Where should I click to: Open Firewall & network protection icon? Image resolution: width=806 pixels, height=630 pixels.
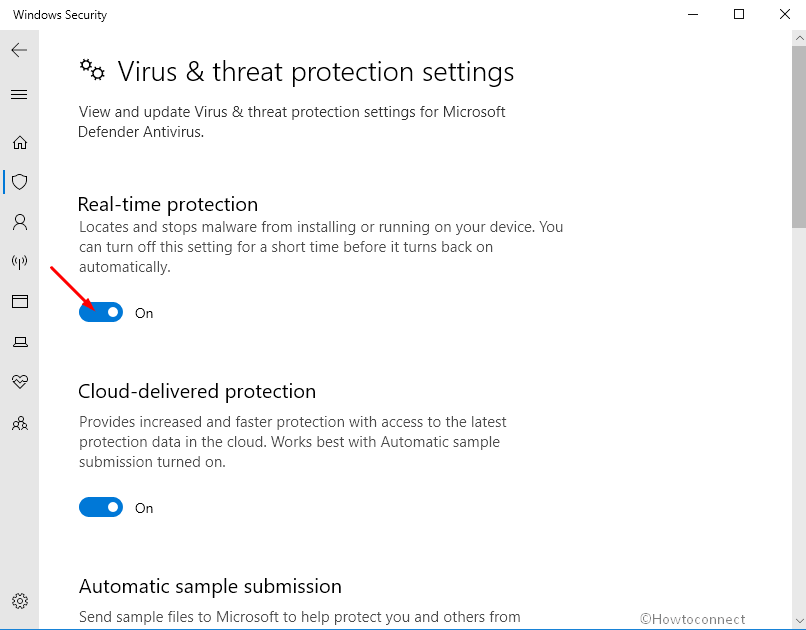click(20, 262)
